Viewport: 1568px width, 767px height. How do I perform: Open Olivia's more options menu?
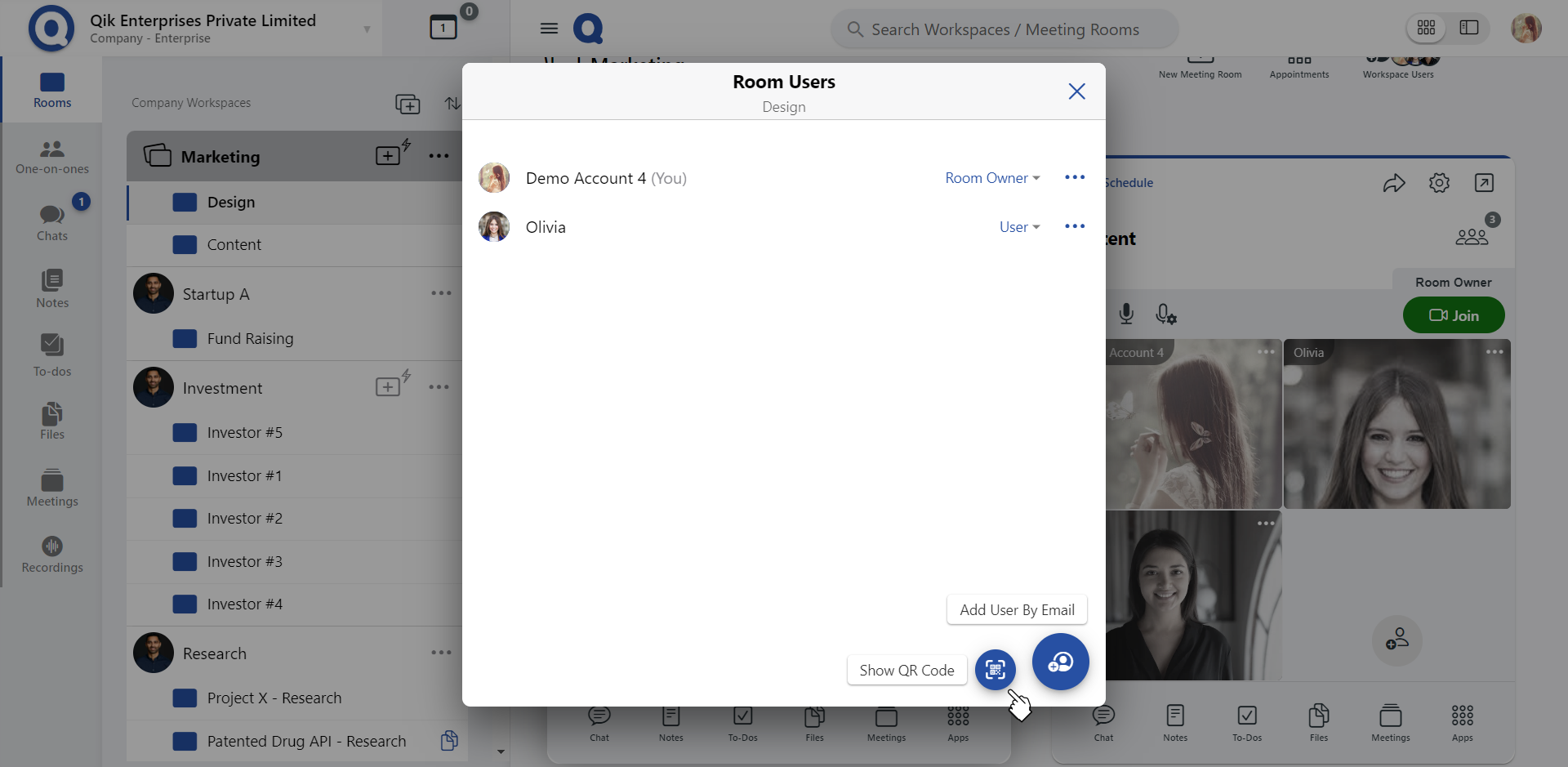pos(1075,226)
